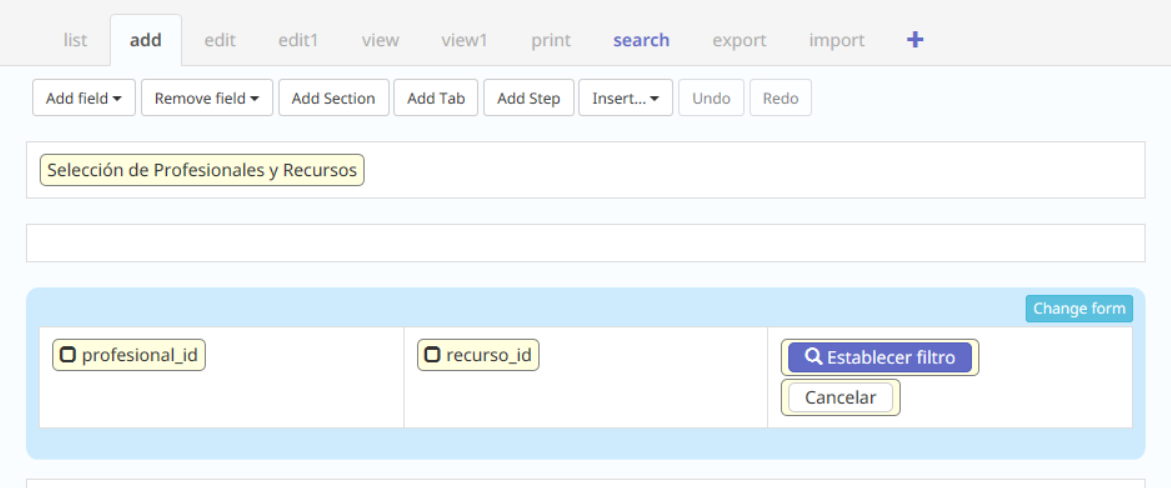This screenshot has height=488, width=1171.
Task: Click the empty section row below the title
Action: [585, 243]
